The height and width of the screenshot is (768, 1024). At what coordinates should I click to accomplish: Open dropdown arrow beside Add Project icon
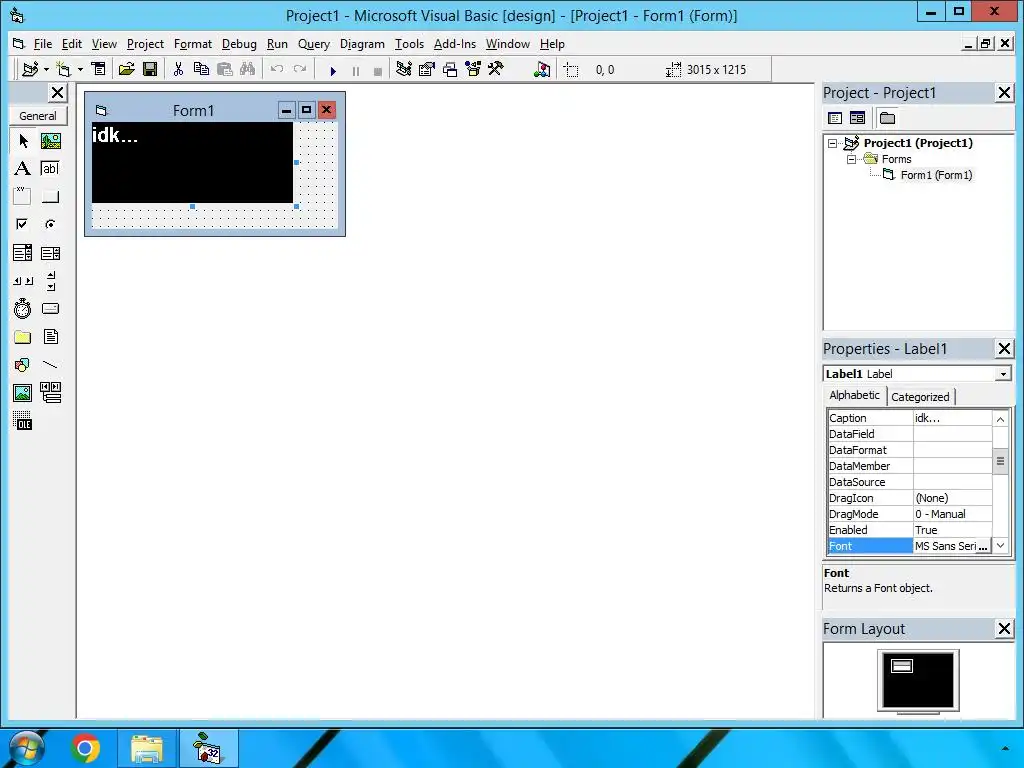(46, 69)
